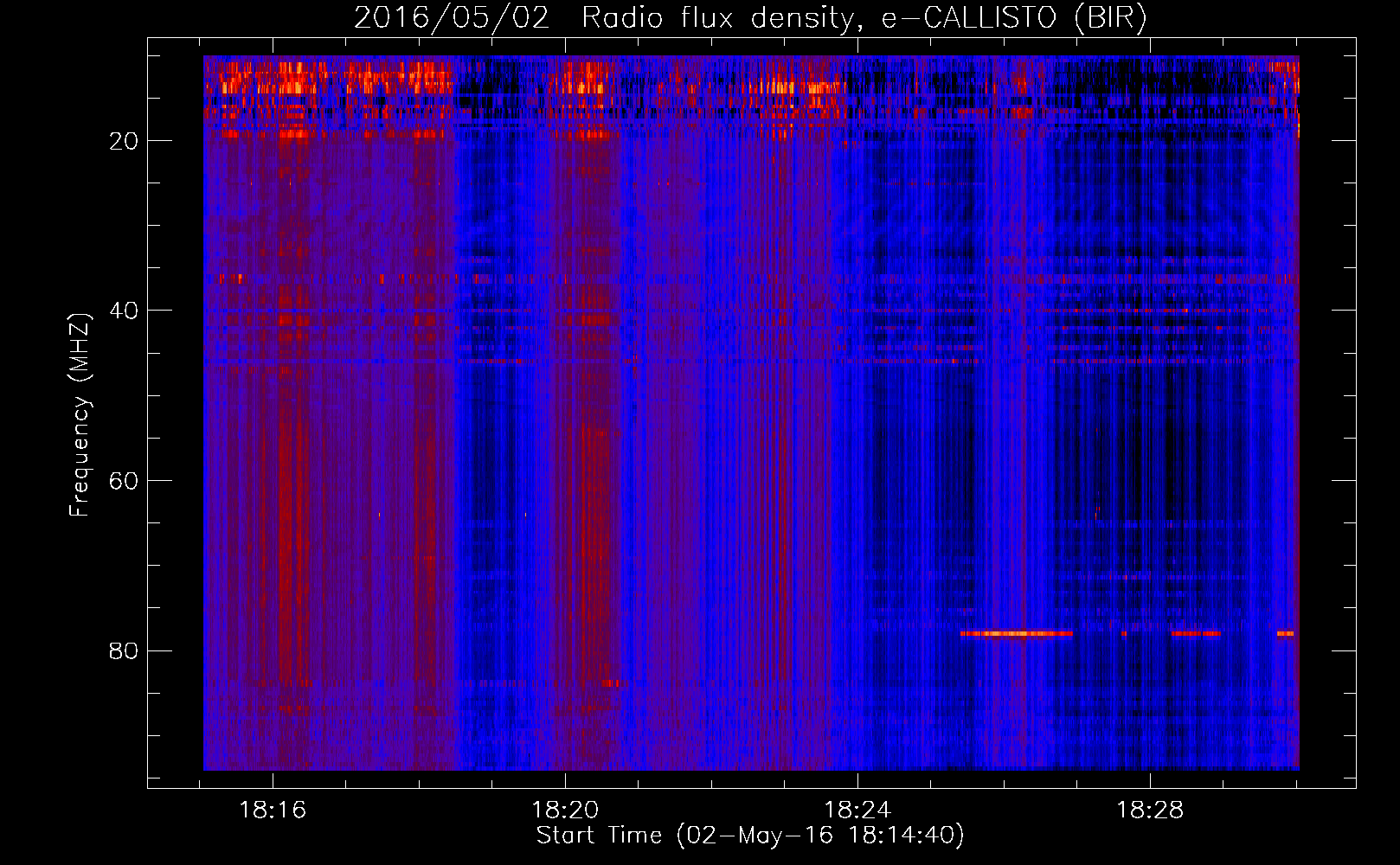Click the '60' frequency tick label
The height and width of the screenshot is (865, 1400).
click(x=125, y=481)
